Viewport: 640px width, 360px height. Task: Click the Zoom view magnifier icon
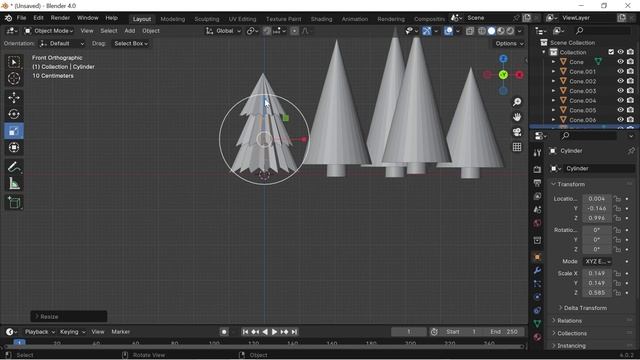517,102
